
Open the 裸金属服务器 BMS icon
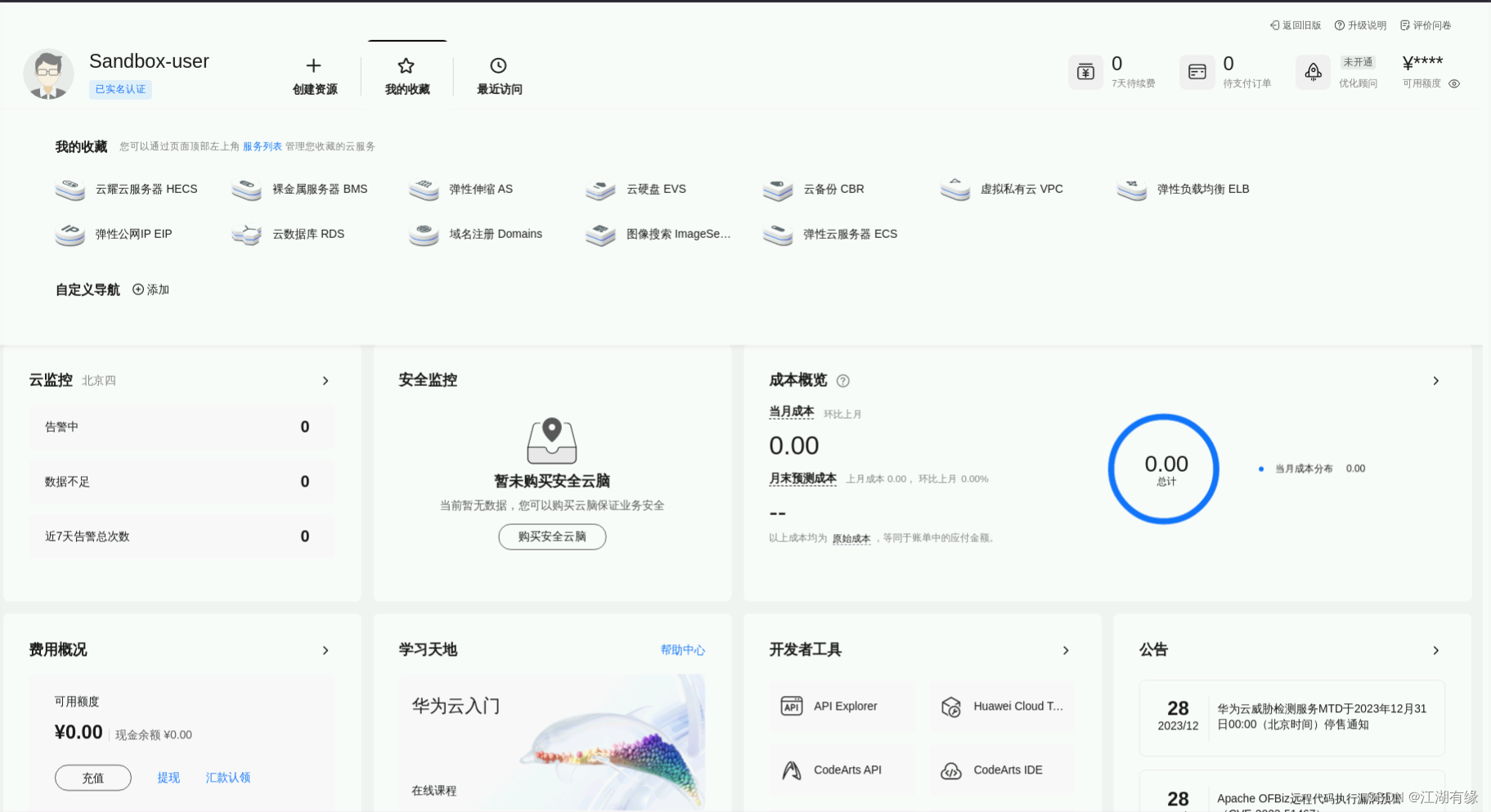point(247,190)
